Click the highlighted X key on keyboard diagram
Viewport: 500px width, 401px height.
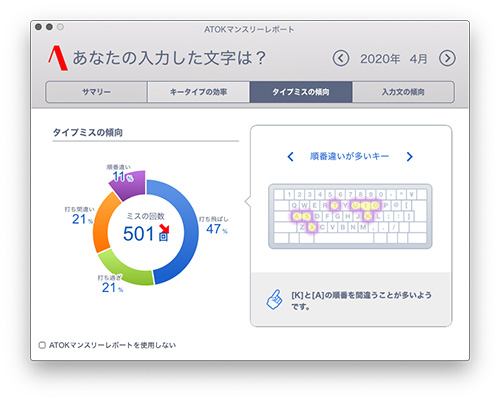pos(312,227)
